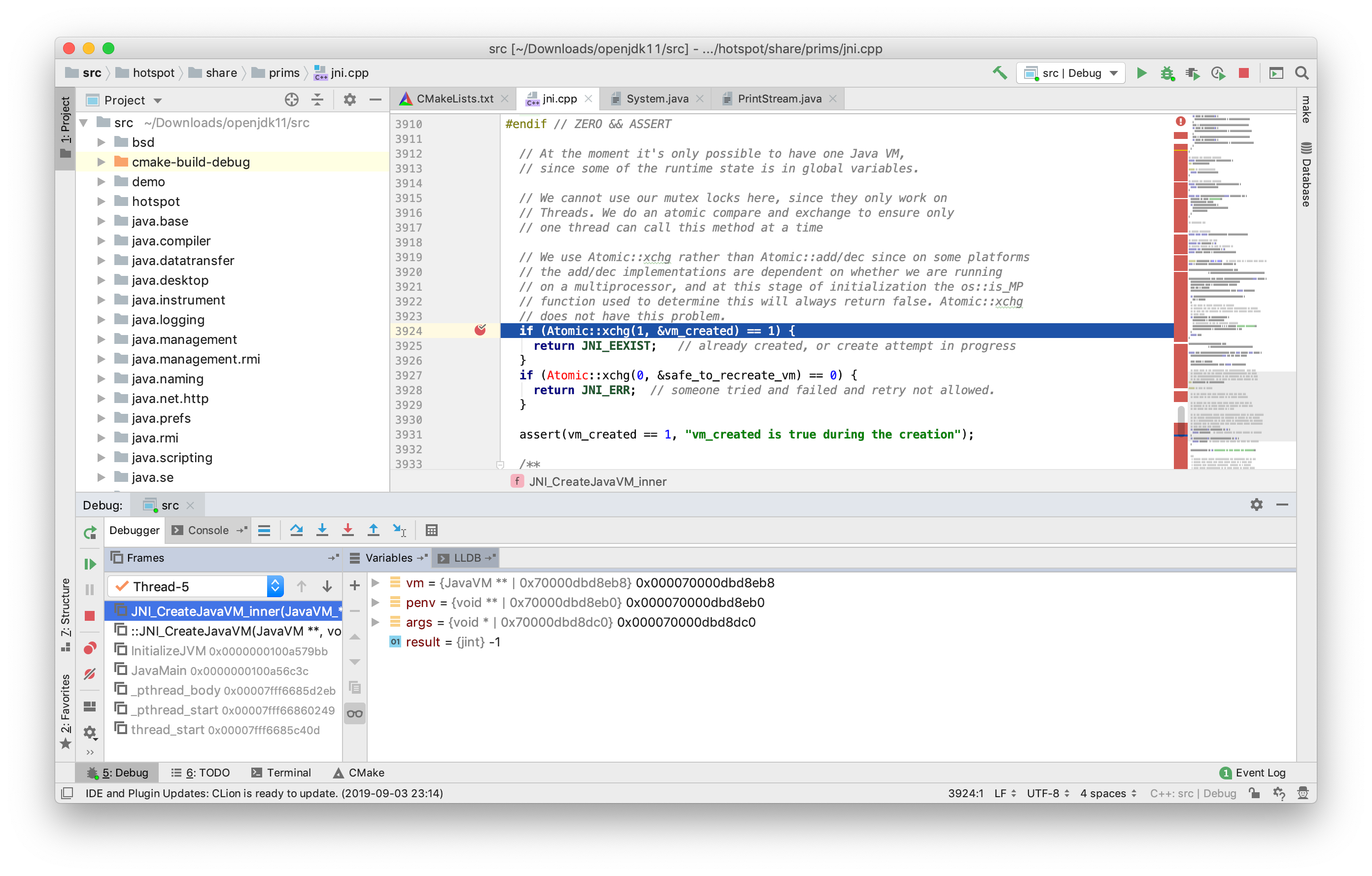Start a new Debug session with the bug icon
The width and height of the screenshot is (1372, 876).
pyautogui.click(x=1167, y=72)
